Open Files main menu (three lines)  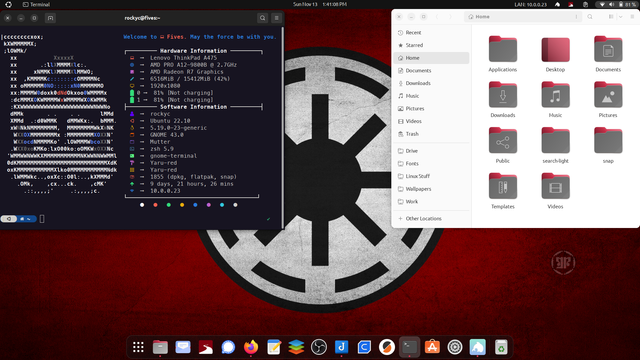tap(632, 17)
